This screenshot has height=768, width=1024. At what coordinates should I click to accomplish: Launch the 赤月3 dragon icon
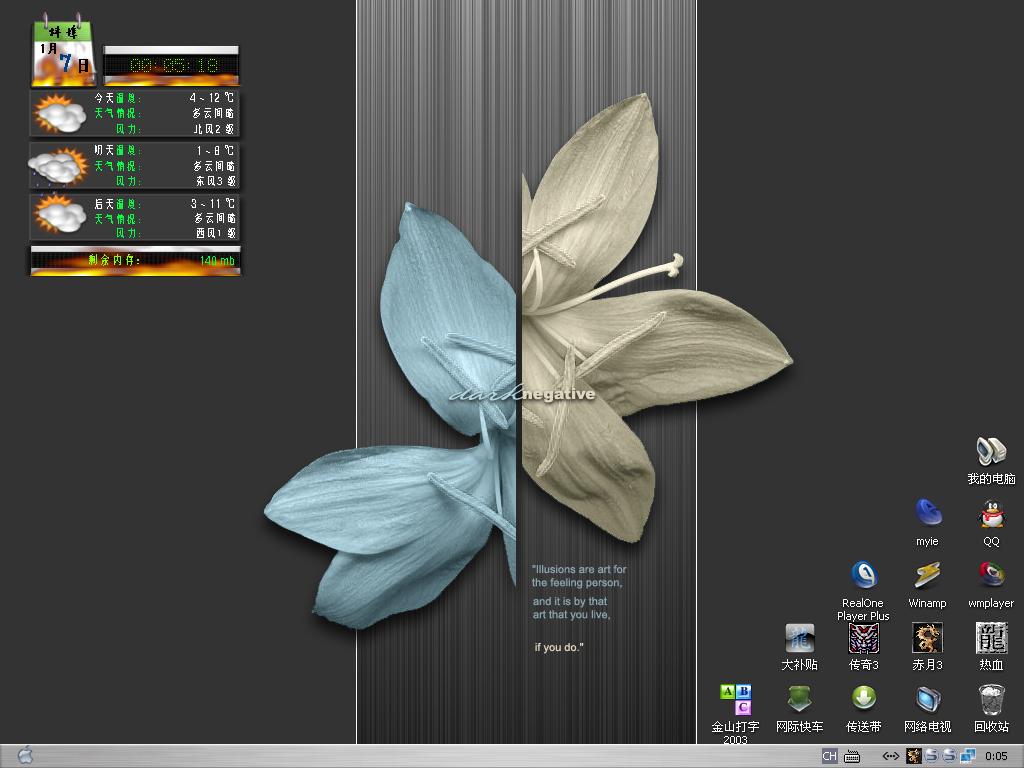[927, 638]
